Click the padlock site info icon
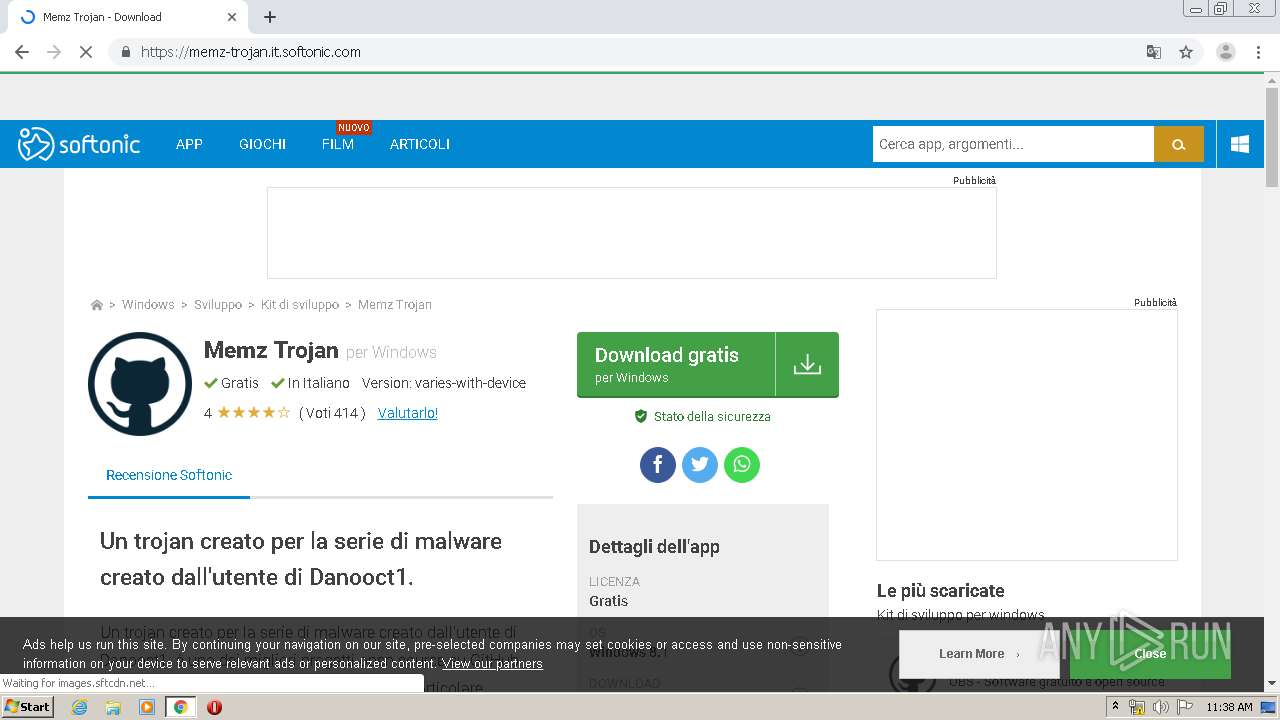Screen dimensions: 1280x720 (126, 52)
